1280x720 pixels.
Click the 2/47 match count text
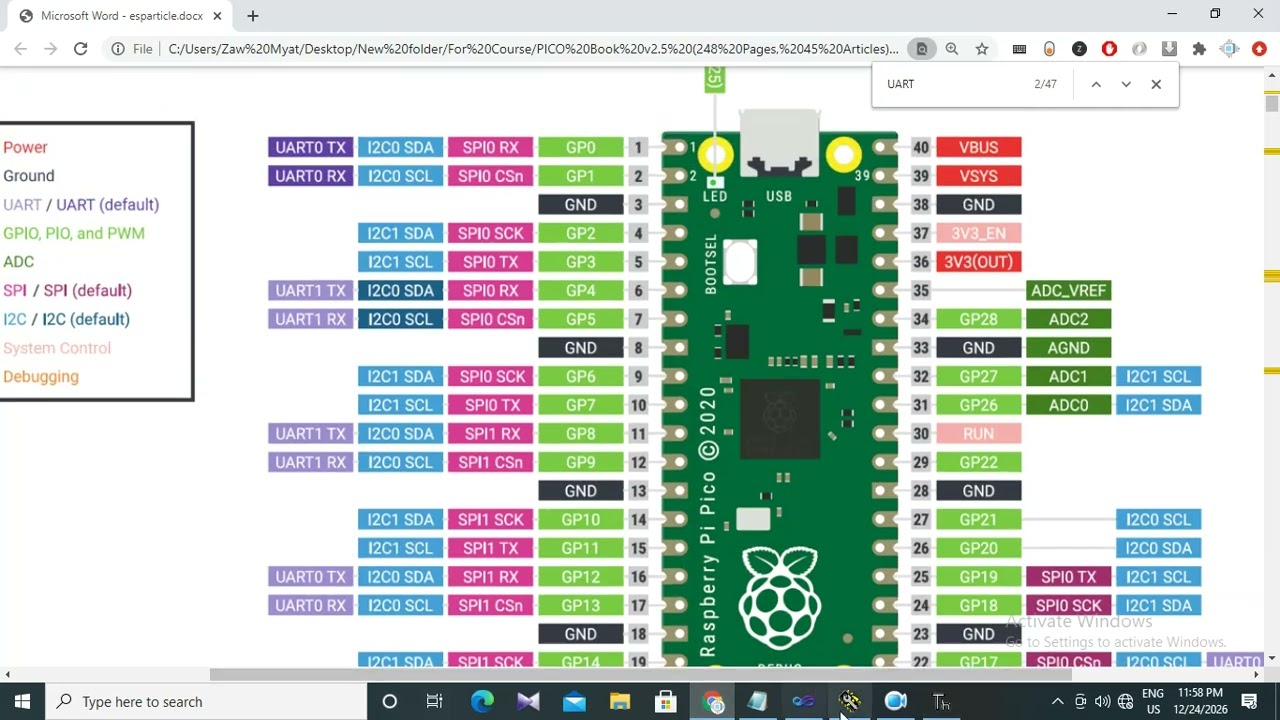pos(1045,84)
